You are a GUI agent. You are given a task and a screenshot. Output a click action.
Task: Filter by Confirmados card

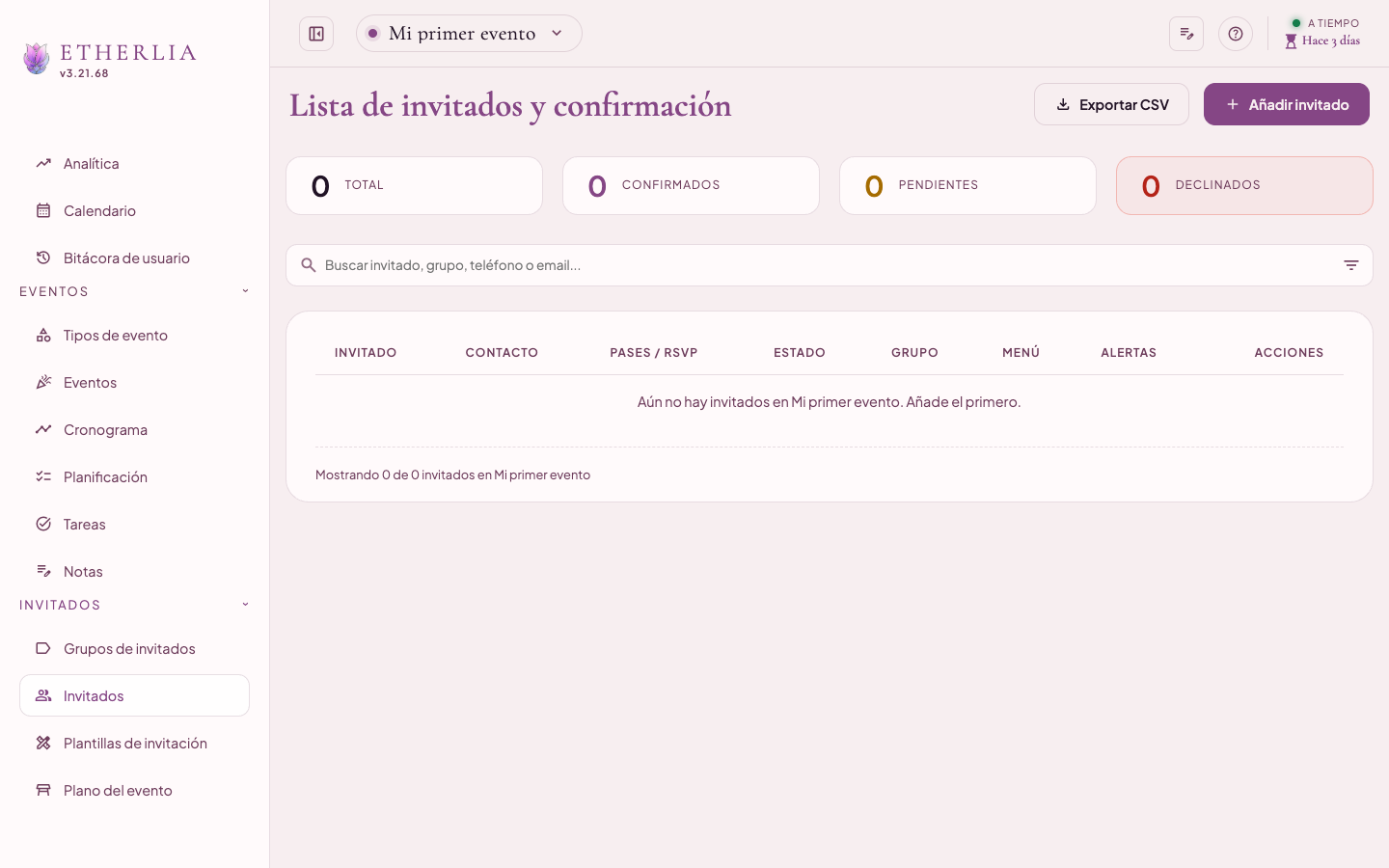point(691,186)
